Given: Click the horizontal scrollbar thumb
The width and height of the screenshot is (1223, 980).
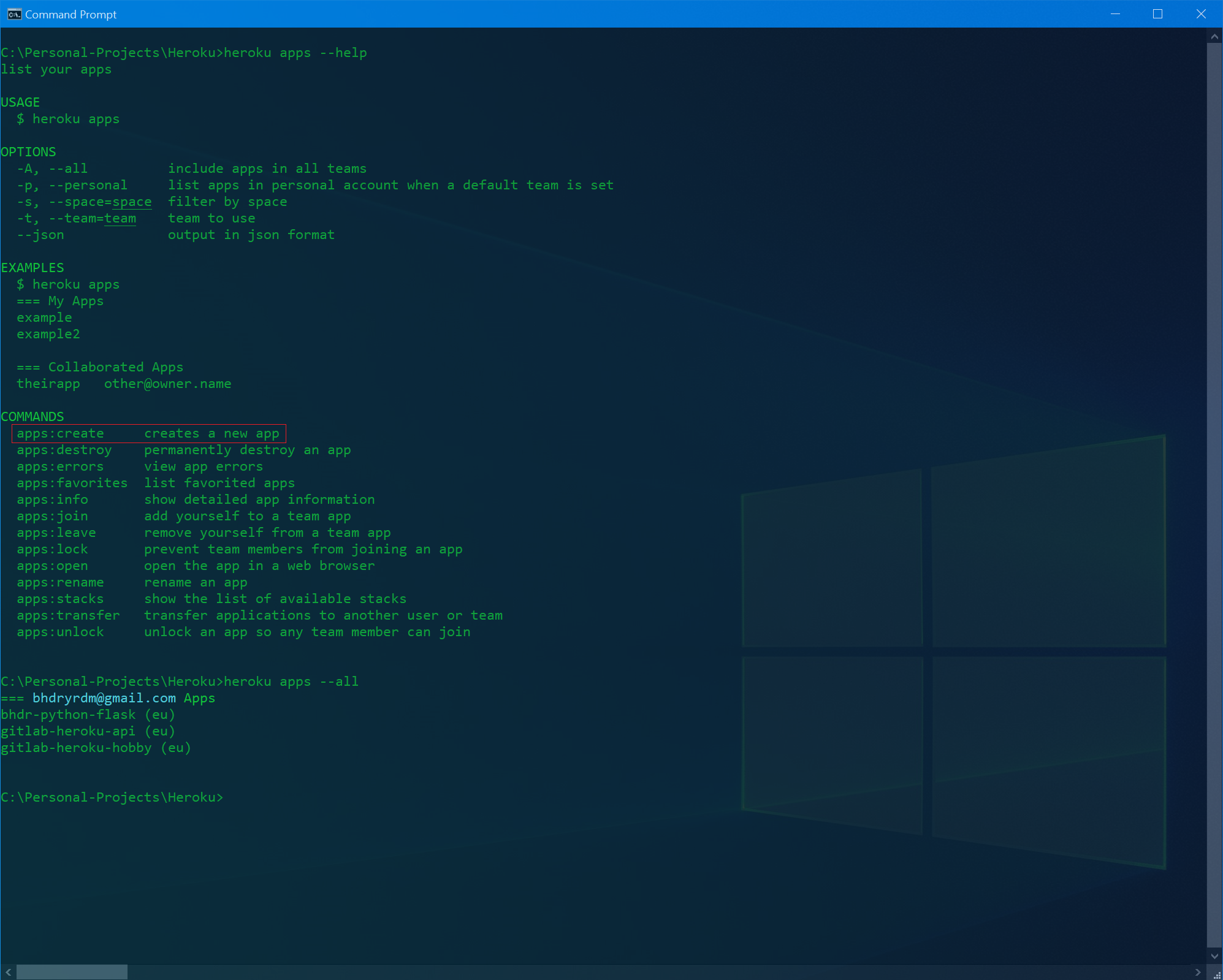Looking at the screenshot, I should pos(72,972).
